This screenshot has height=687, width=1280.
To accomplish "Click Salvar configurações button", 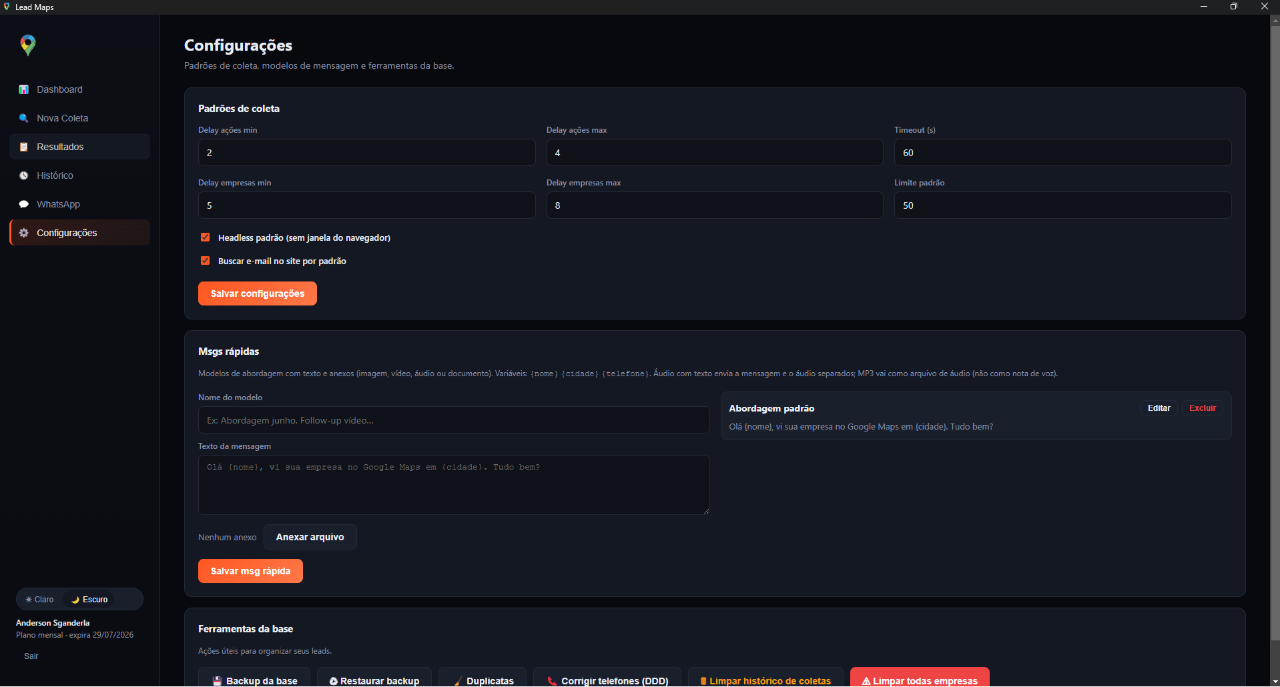I will click(258, 293).
